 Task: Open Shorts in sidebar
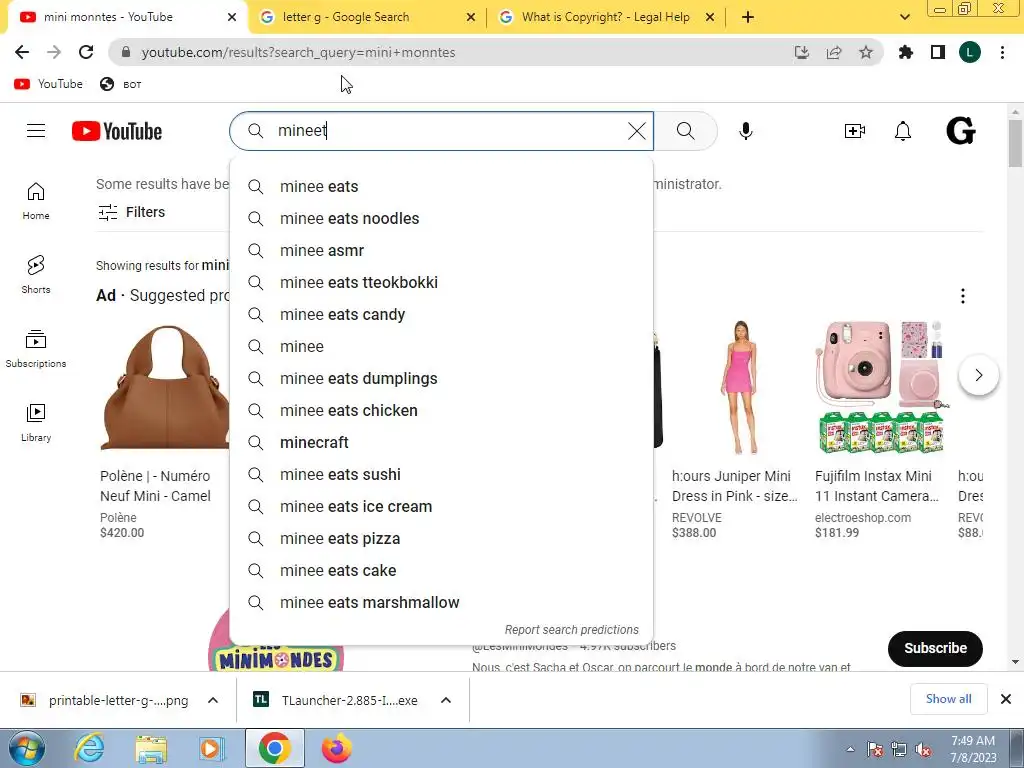click(36, 275)
